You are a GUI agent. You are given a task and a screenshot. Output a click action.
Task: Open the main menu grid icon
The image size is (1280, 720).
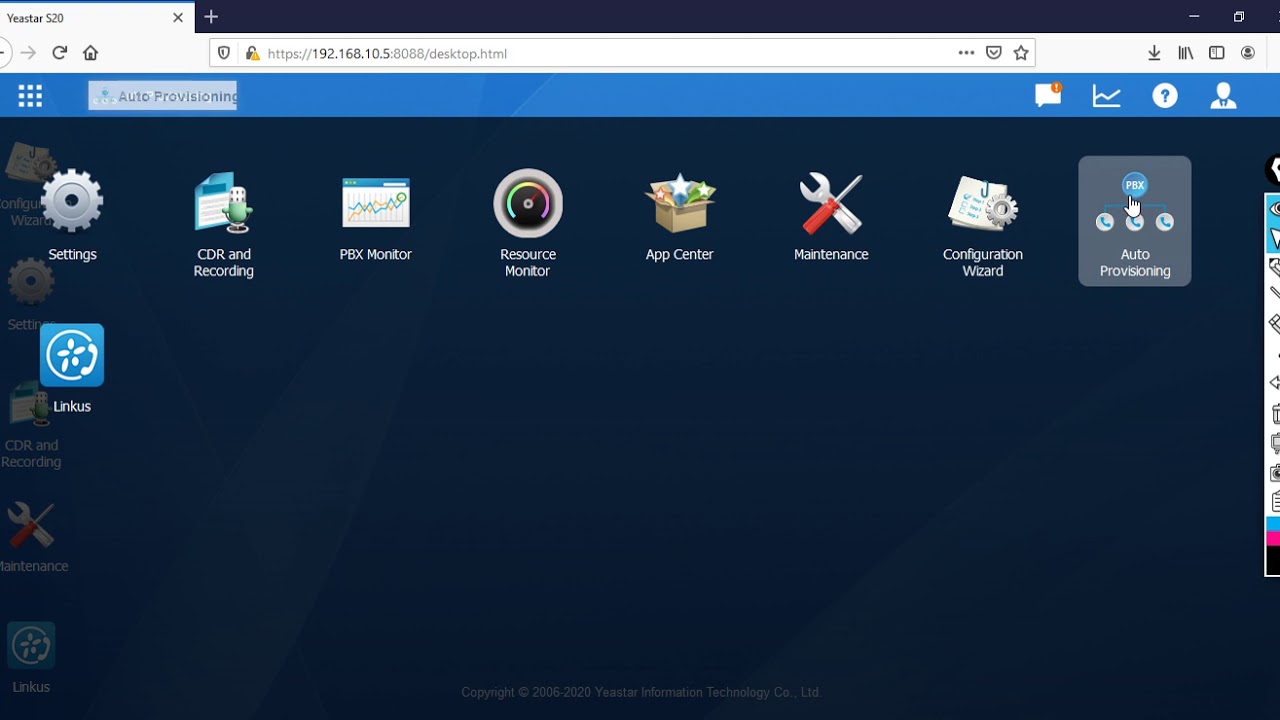click(x=30, y=96)
